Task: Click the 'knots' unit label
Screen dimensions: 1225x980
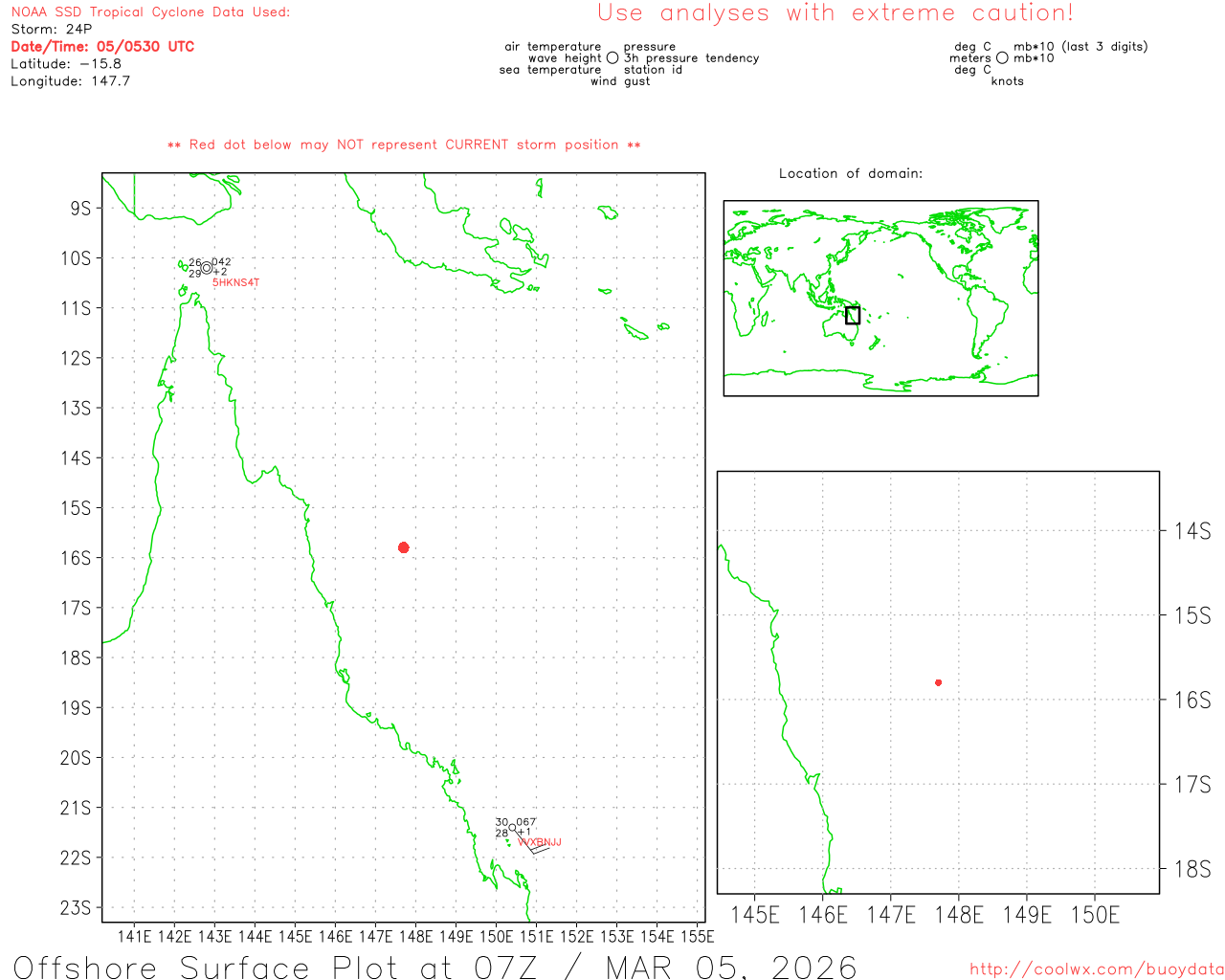Action: tap(1008, 81)
